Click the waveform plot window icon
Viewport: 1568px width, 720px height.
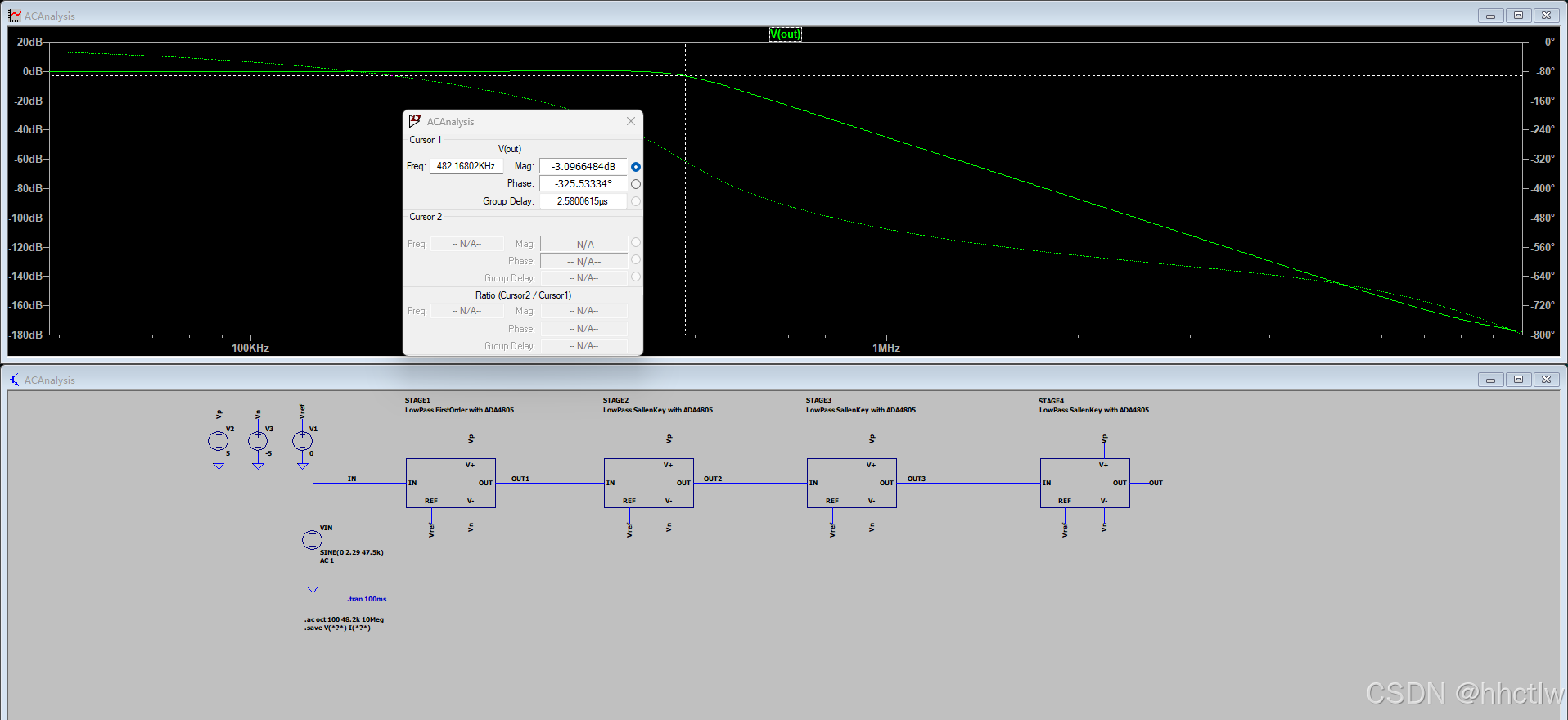pyautogui.click(x=15, y=16)
